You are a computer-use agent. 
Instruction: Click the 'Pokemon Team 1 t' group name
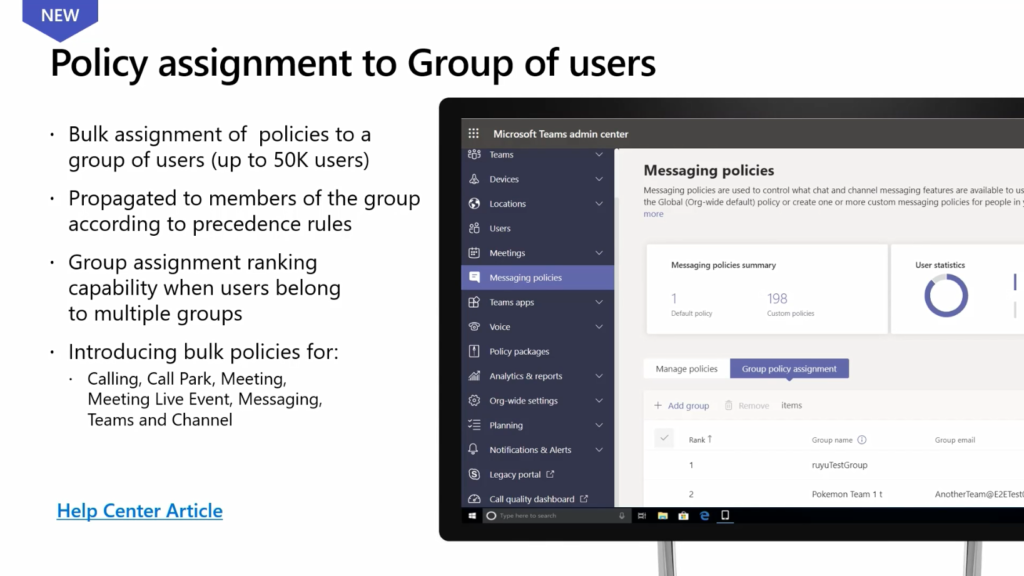[847, 494]
